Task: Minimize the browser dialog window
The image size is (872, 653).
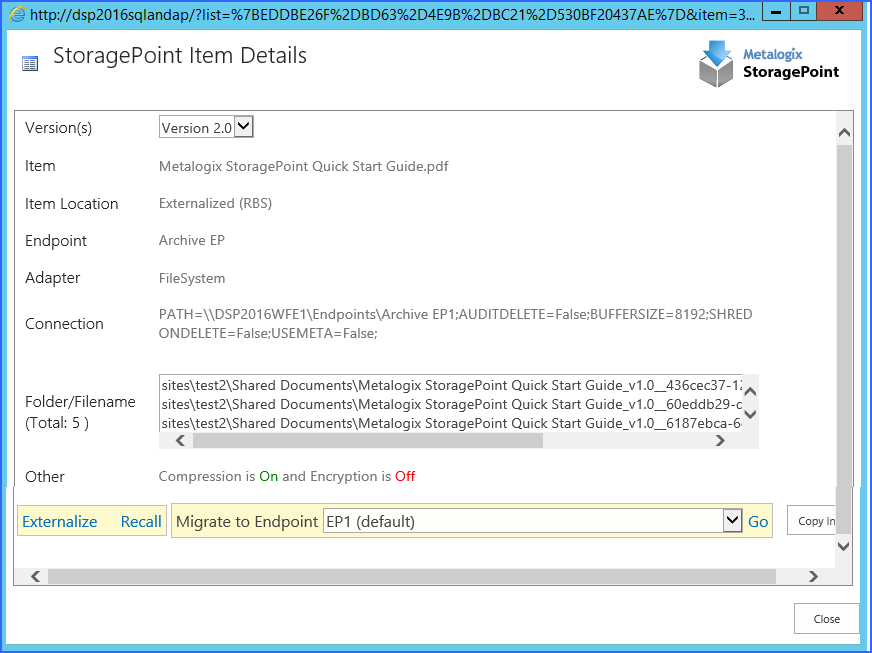Action: [x=776, y=11]
